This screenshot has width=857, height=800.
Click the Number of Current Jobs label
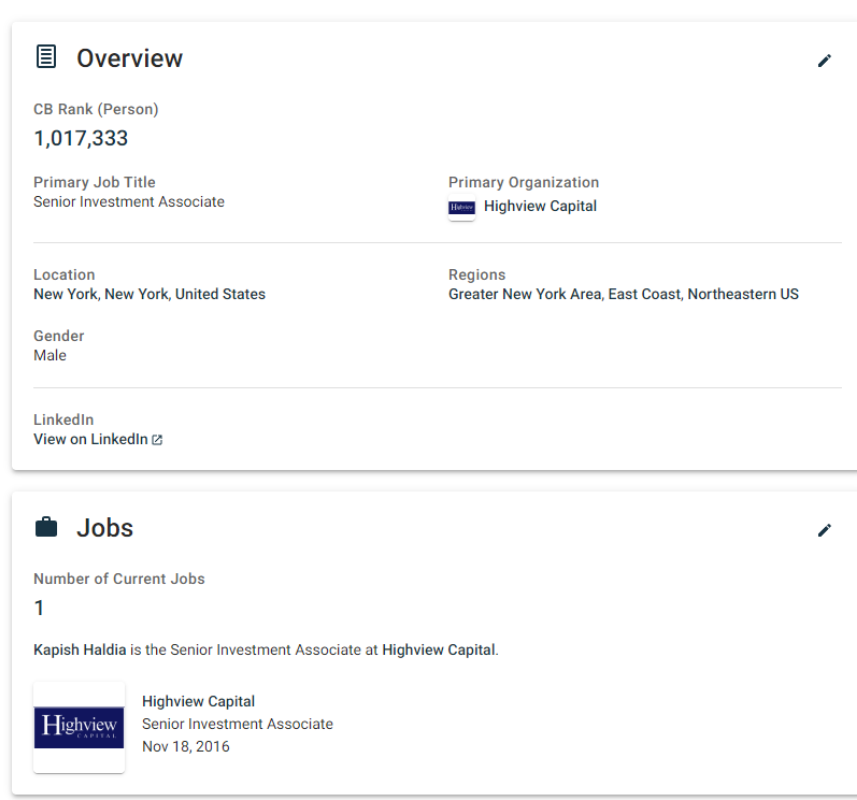point(119,579)
